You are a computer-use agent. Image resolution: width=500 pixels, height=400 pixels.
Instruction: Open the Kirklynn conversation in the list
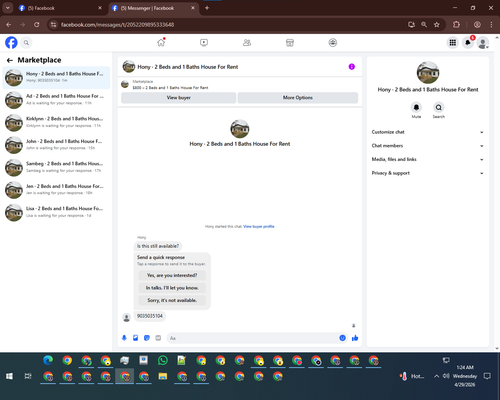tap(56, 122)
